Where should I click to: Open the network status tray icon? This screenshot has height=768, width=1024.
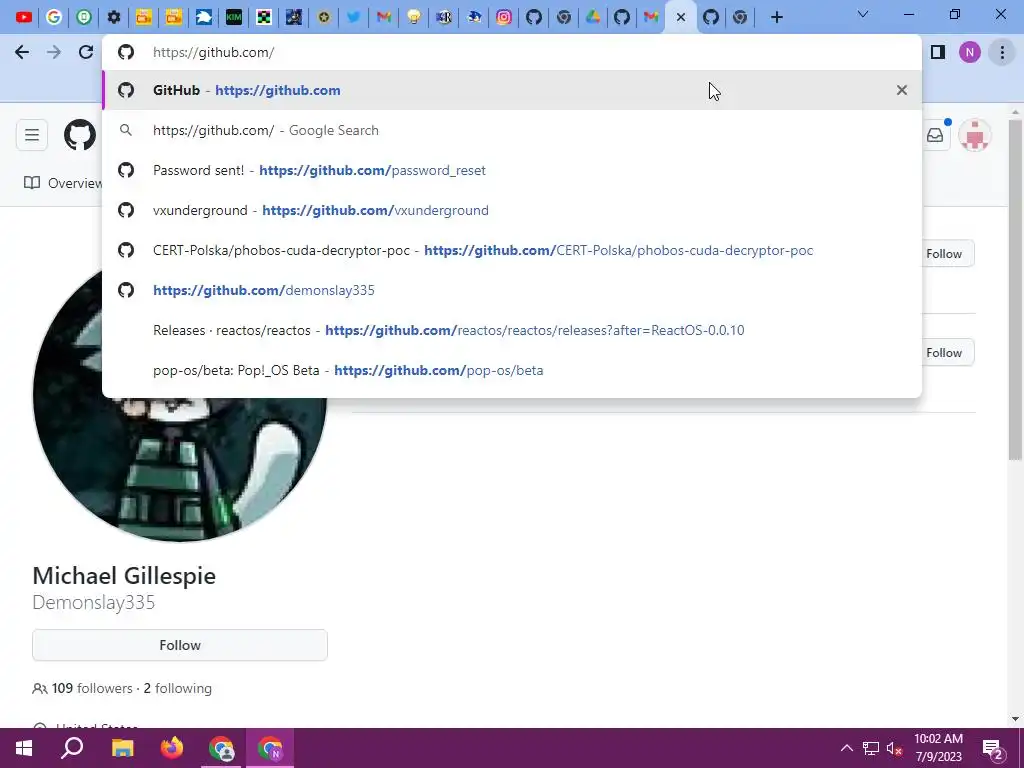[871, 748]
